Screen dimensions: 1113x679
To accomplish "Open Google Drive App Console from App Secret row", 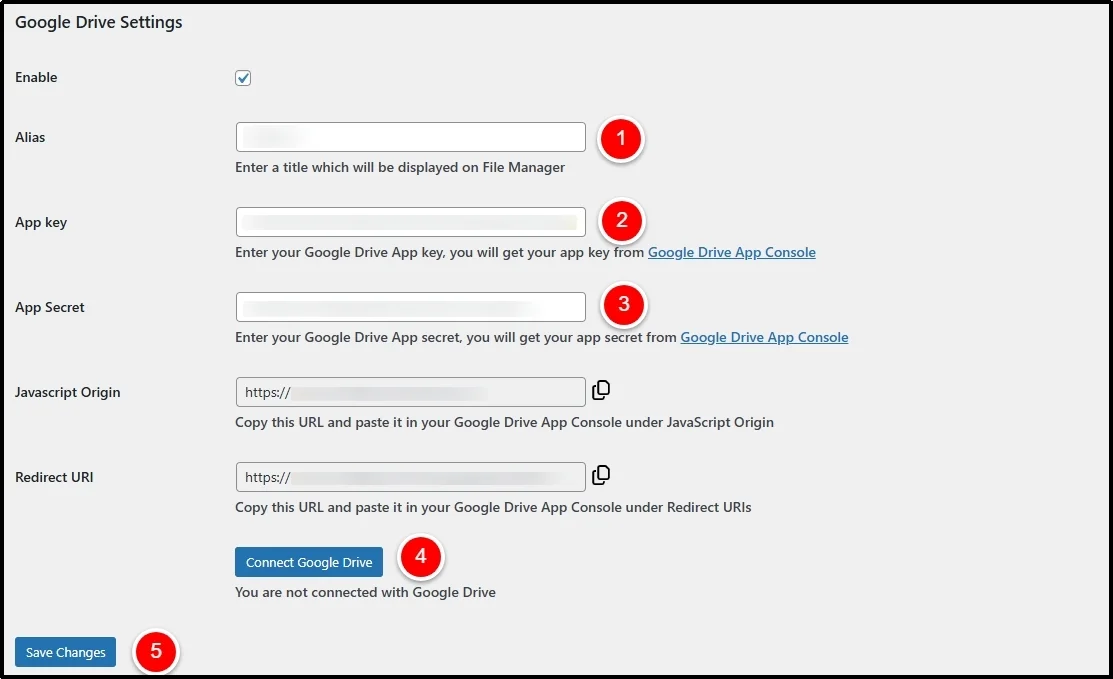I will pos(764,337).
